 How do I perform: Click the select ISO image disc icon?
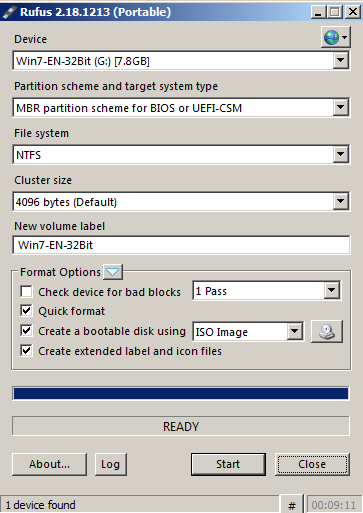click(x=327, y=332)
